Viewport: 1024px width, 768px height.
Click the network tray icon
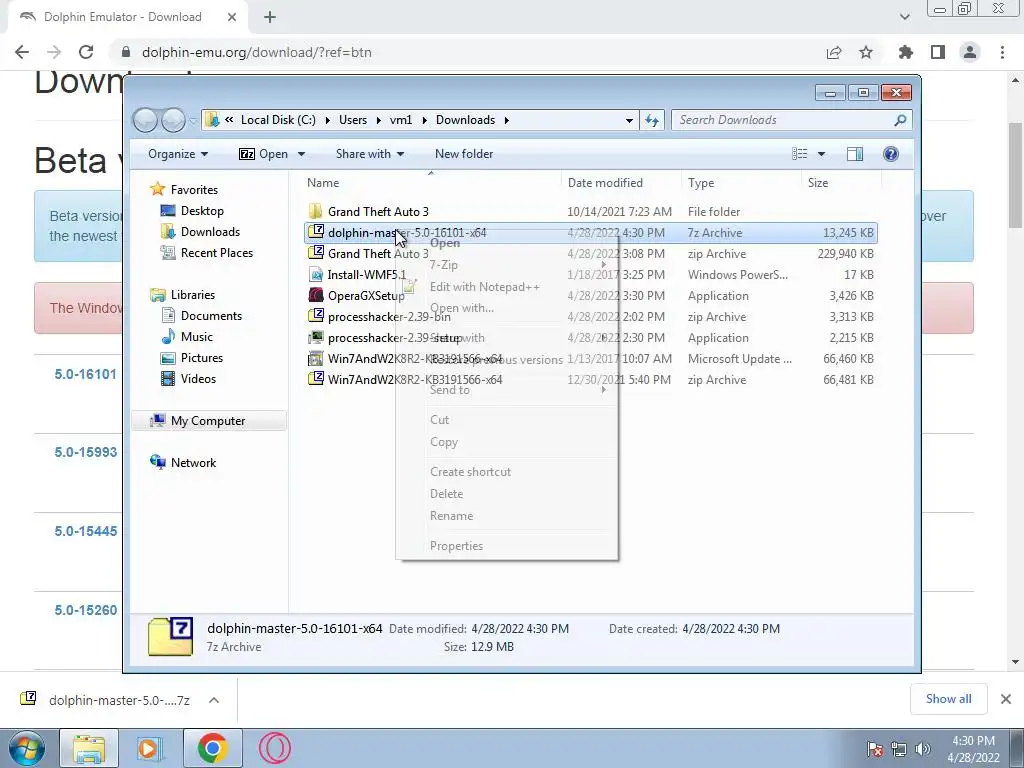899,749
